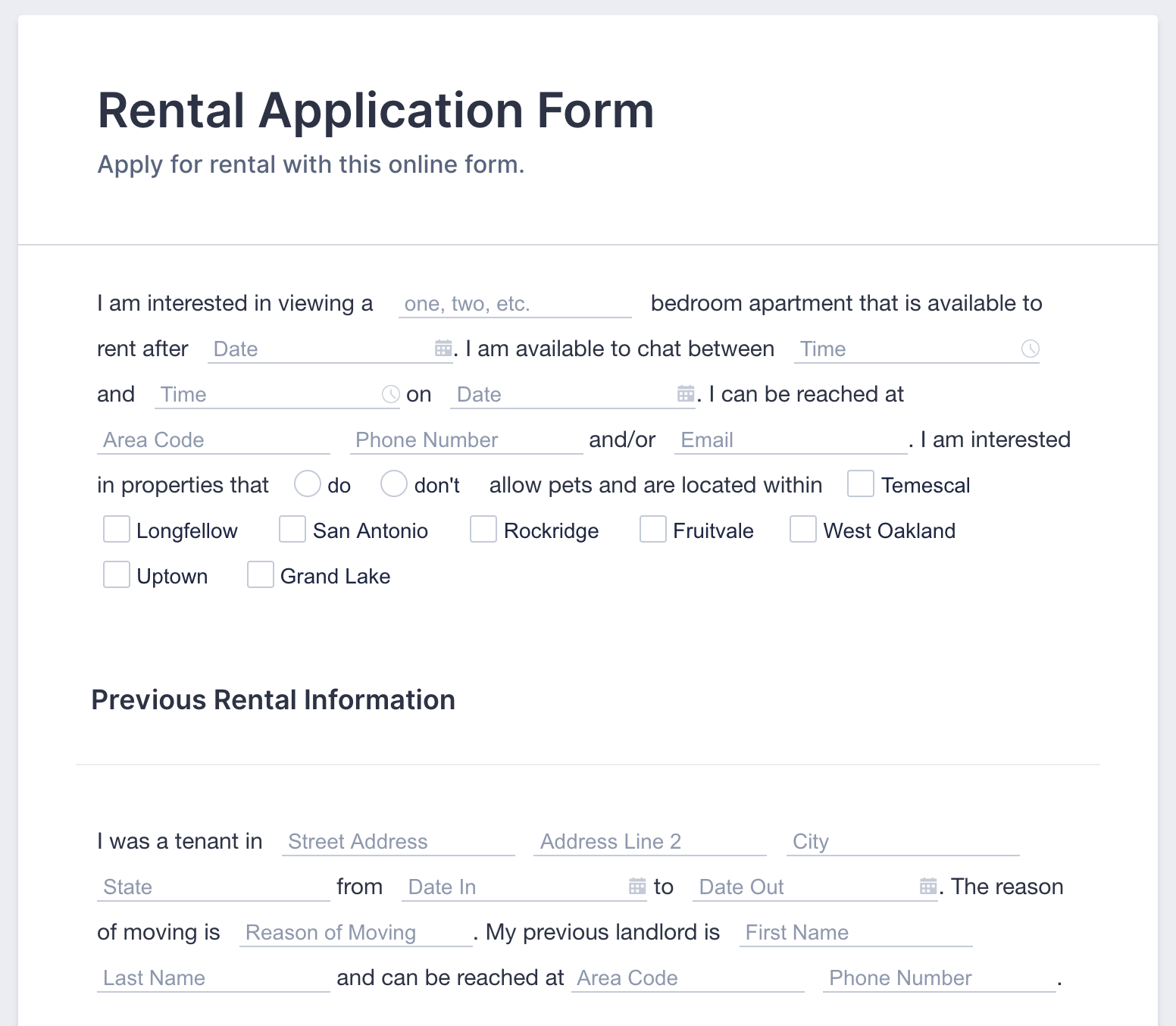Click the bedroom count input field
The height and width of the screenshot is (1026, 1176).
[514, 304]
